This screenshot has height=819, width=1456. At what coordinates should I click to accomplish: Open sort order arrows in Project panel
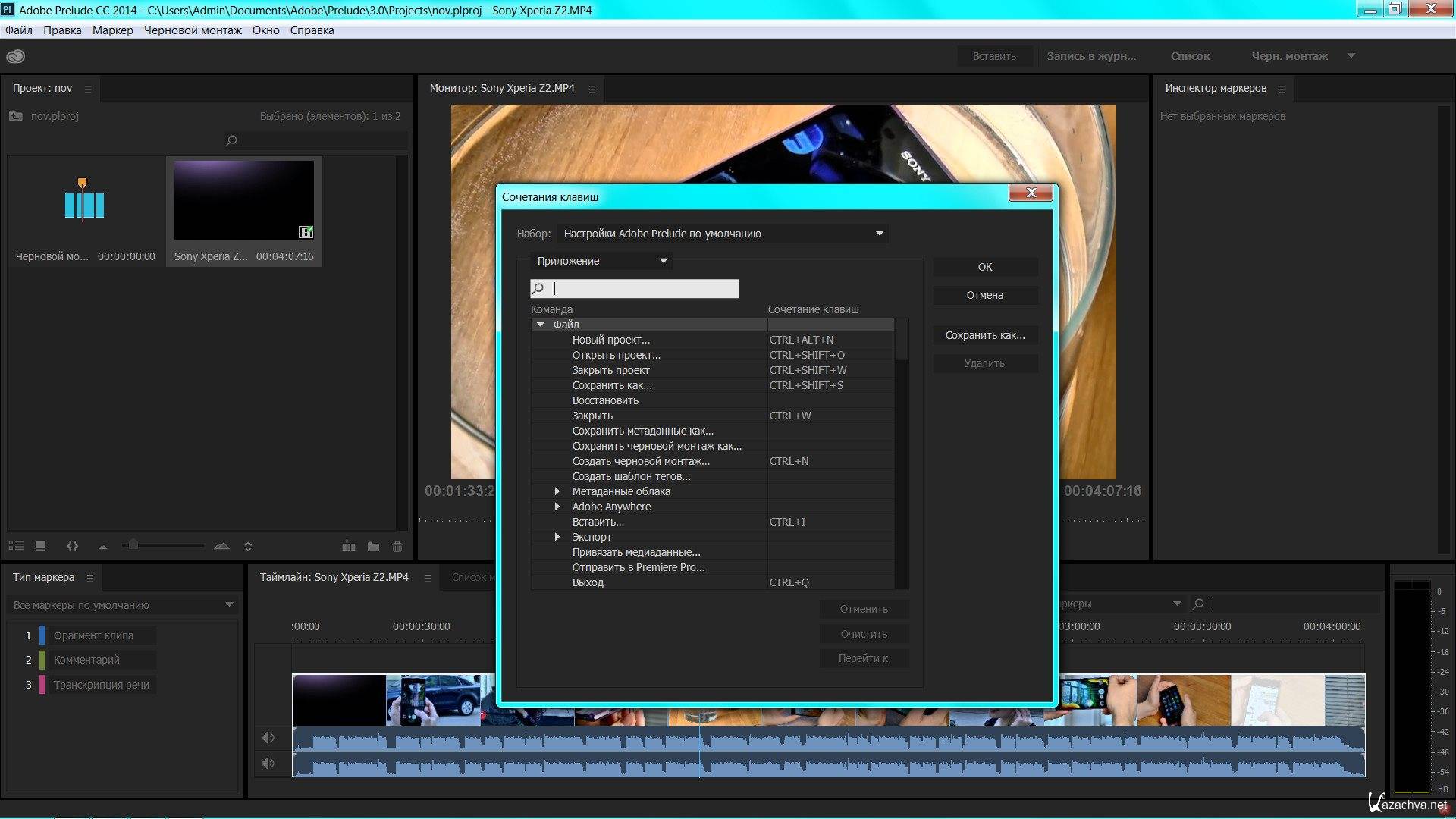(248, 546)
